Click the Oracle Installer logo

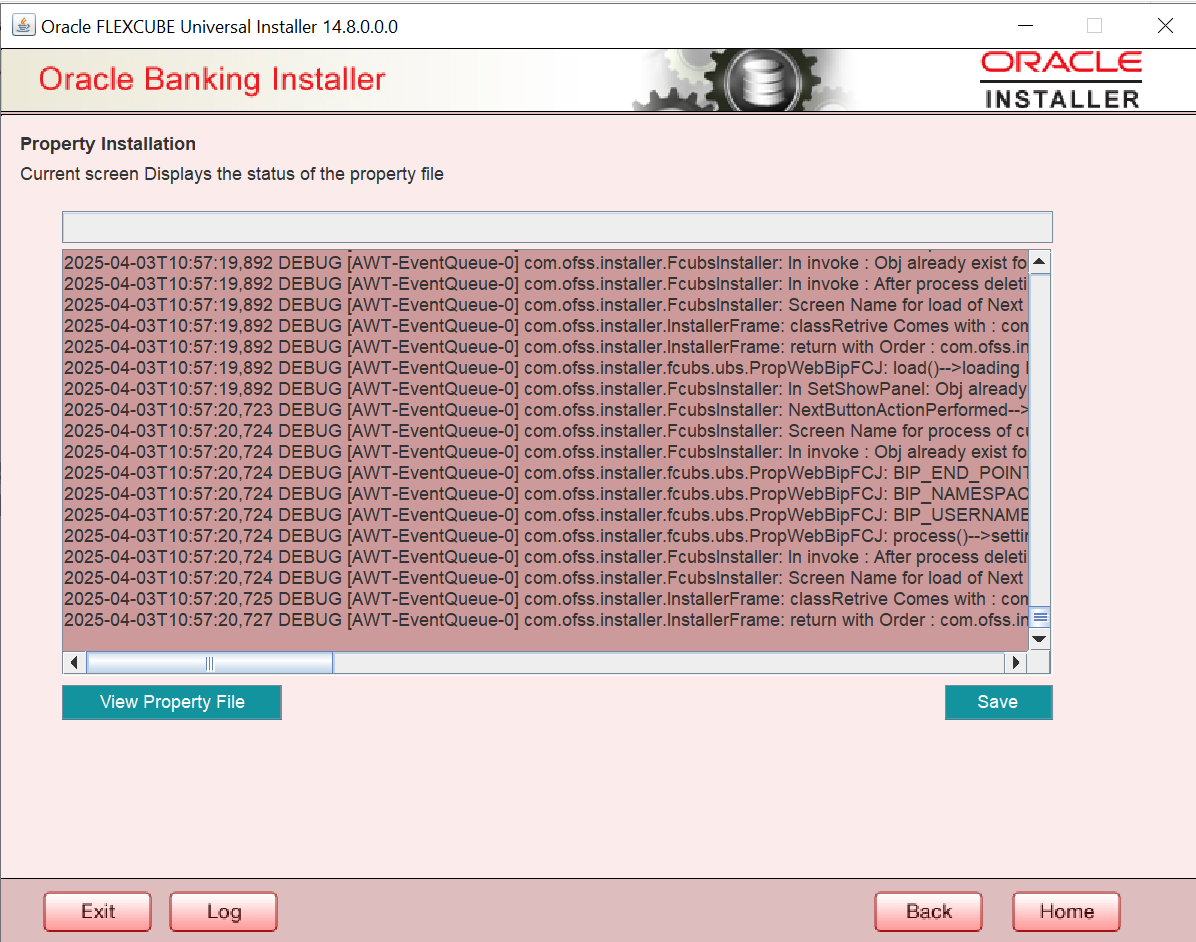click(x=1061, y=80)
